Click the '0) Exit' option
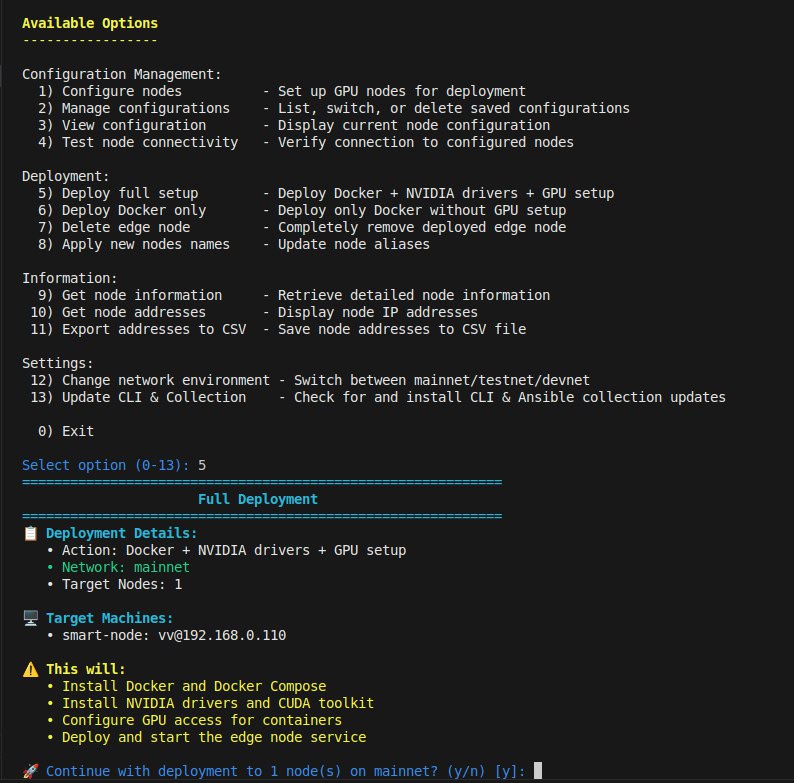 [66, 432]
